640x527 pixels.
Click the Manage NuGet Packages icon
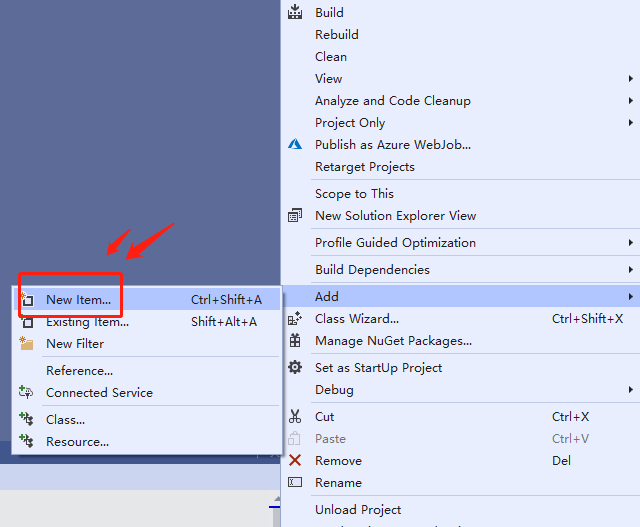tap(295, 340)
